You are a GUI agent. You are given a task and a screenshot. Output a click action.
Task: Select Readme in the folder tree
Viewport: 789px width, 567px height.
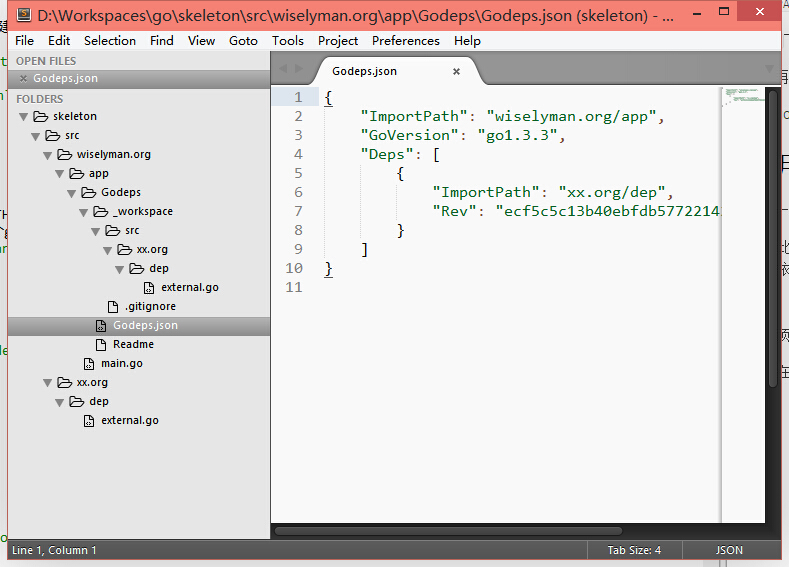[x=133, y=345]
